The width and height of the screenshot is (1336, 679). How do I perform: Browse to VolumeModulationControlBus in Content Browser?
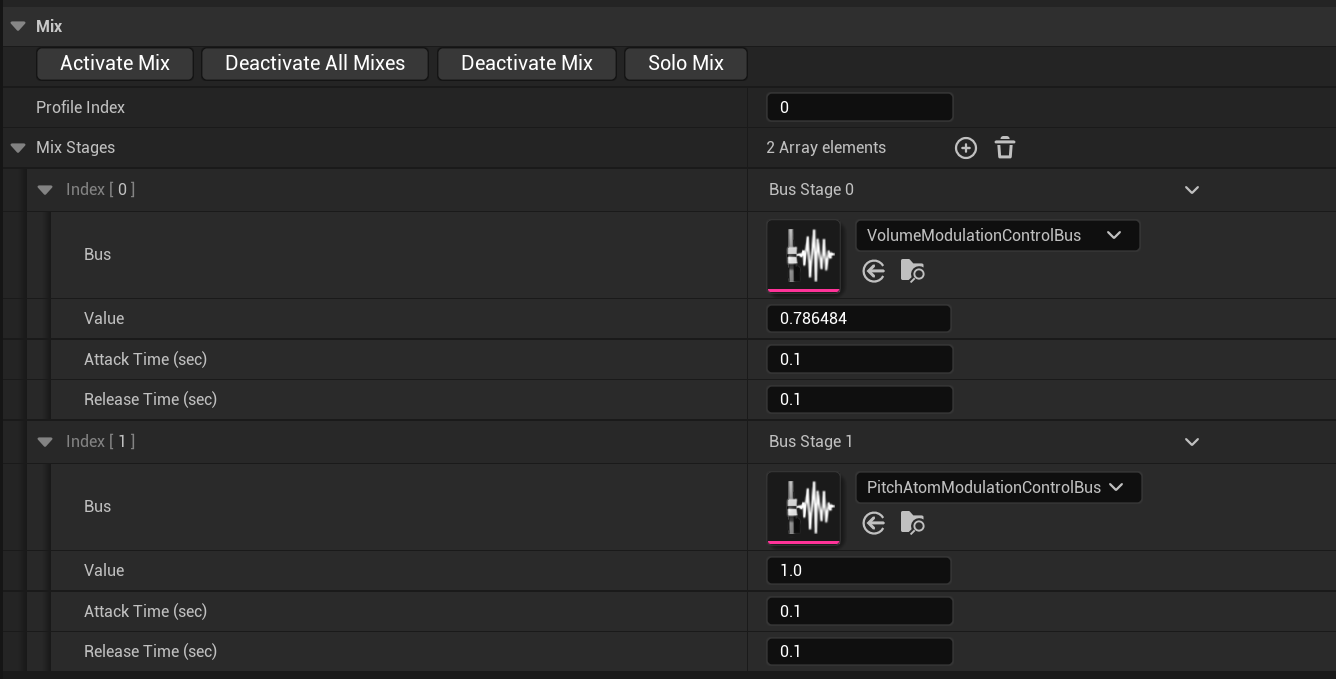coord(912,271)
